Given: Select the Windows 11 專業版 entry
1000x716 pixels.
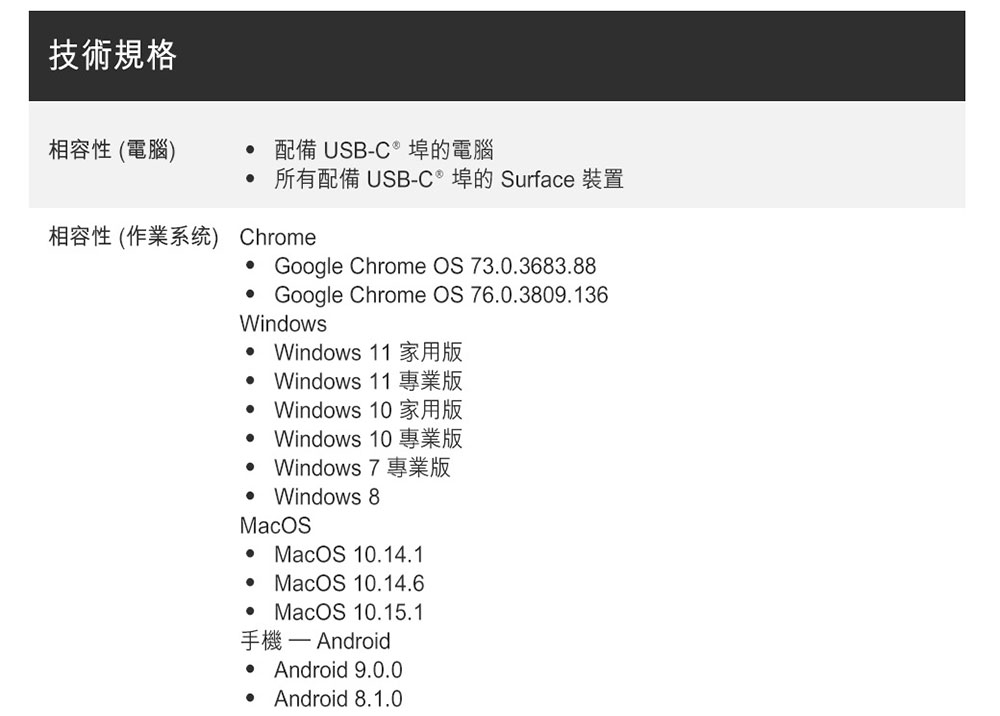Looking at the screenshot, I should [x=368, y=381].
